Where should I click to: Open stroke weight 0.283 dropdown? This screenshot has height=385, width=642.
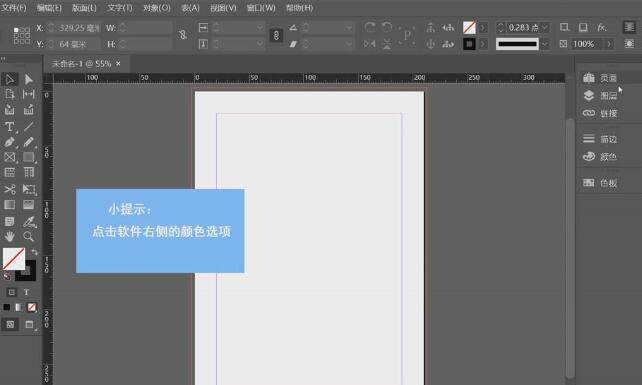(545, 27)
